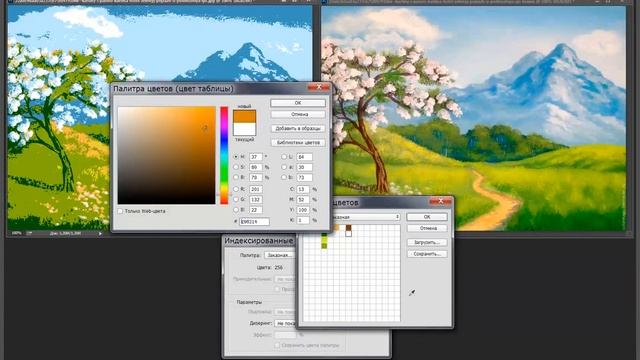
Task: Select the G green radio button
Action: (x=236, y=199)
